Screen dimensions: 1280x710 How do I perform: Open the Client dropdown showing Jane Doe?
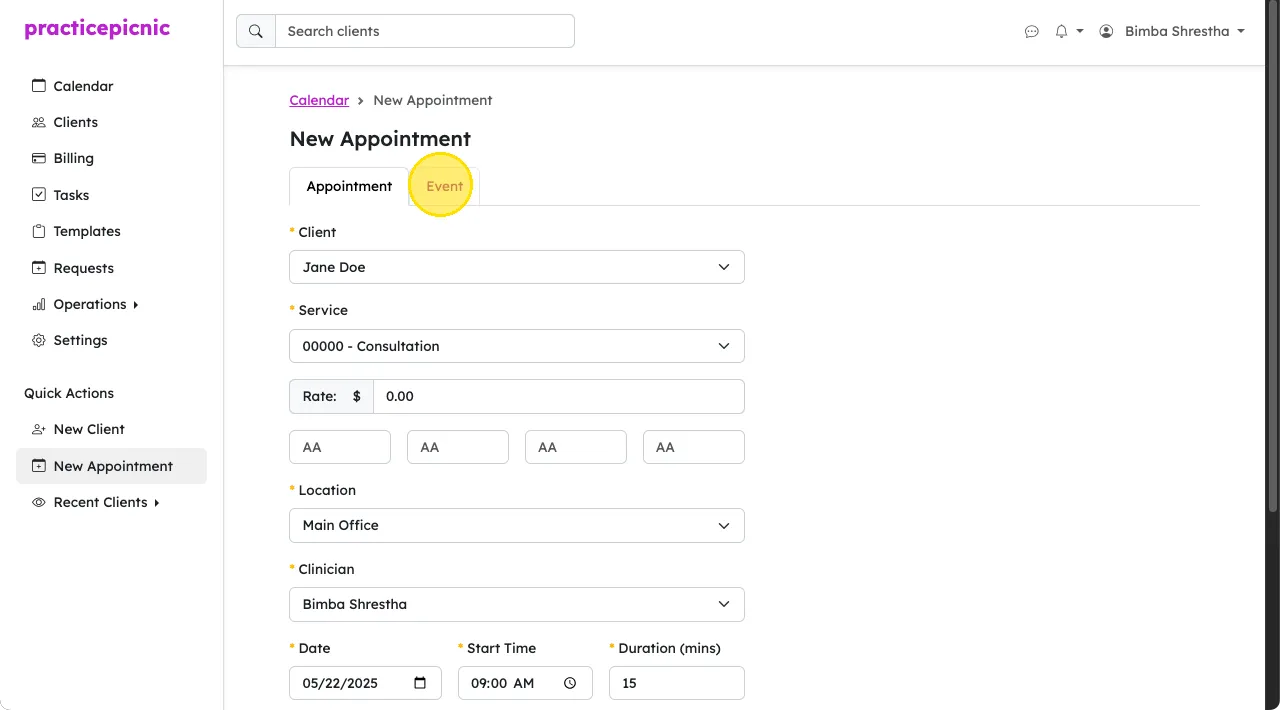coord(517,267)
